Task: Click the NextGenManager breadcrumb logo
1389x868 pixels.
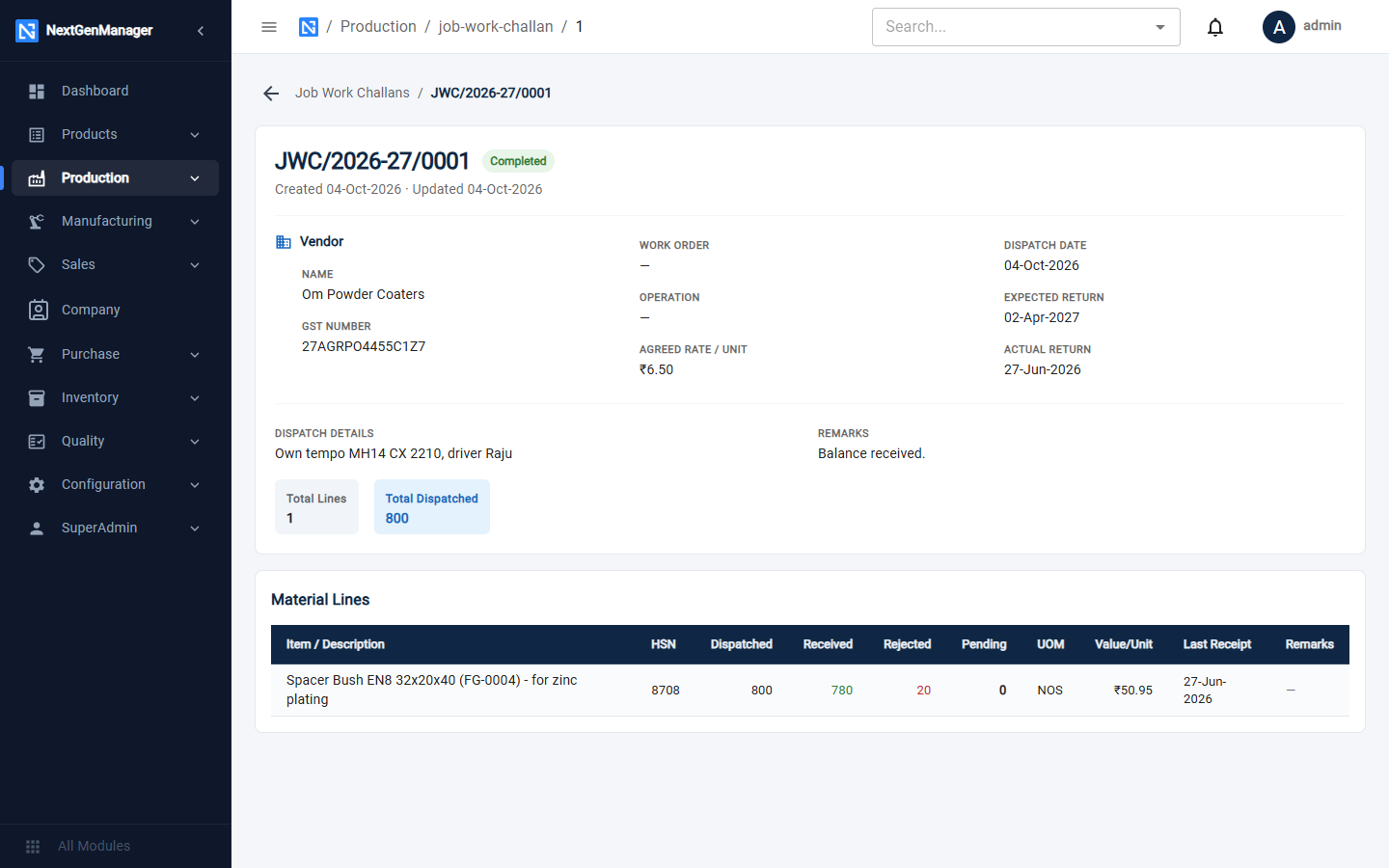Action: 309,27
